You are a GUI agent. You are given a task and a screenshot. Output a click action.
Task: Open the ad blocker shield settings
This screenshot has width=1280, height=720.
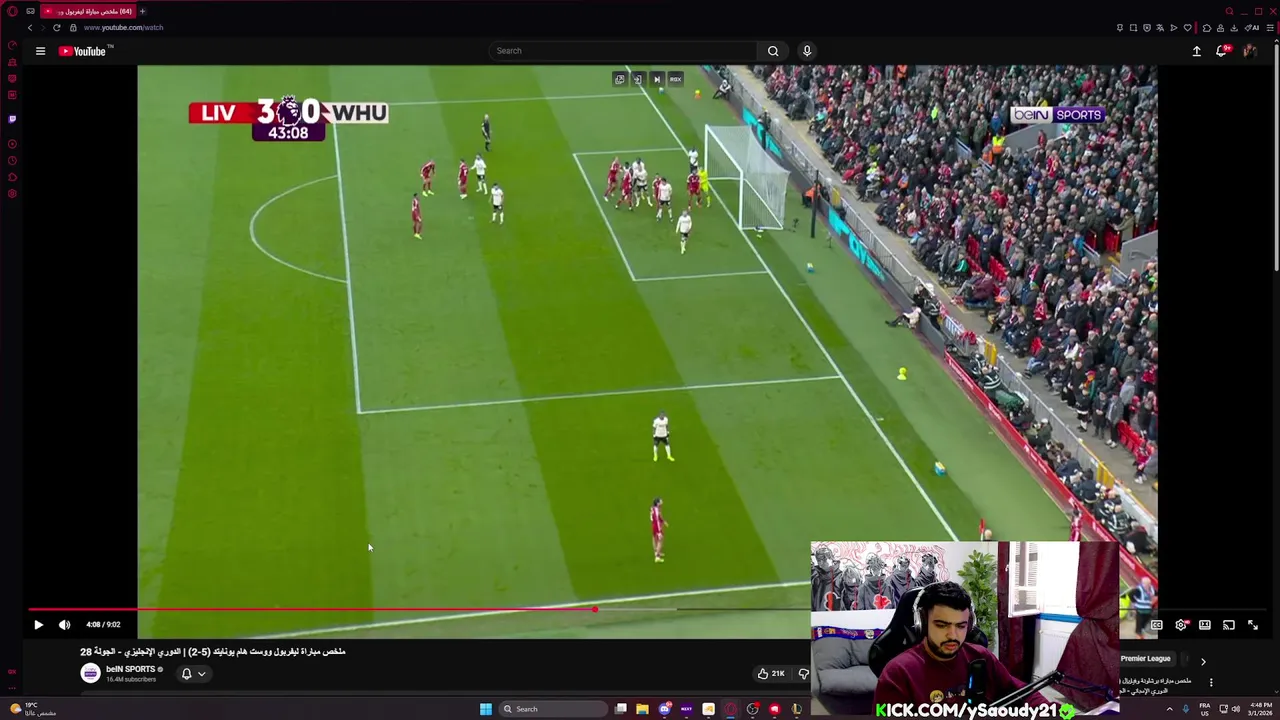[1147, 28]
